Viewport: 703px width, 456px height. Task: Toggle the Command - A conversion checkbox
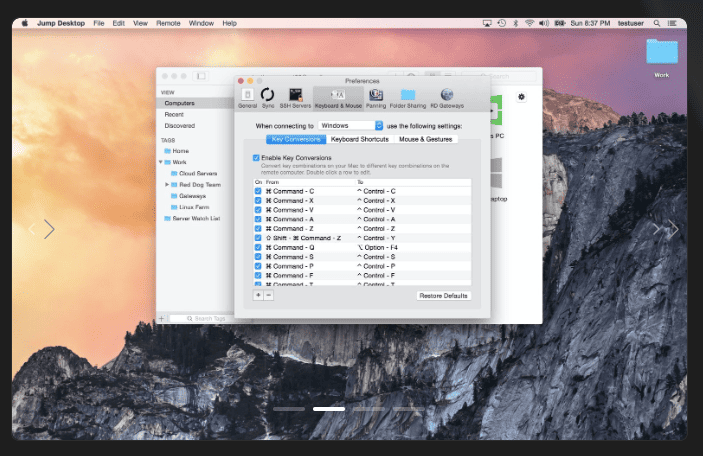(258, 219)
